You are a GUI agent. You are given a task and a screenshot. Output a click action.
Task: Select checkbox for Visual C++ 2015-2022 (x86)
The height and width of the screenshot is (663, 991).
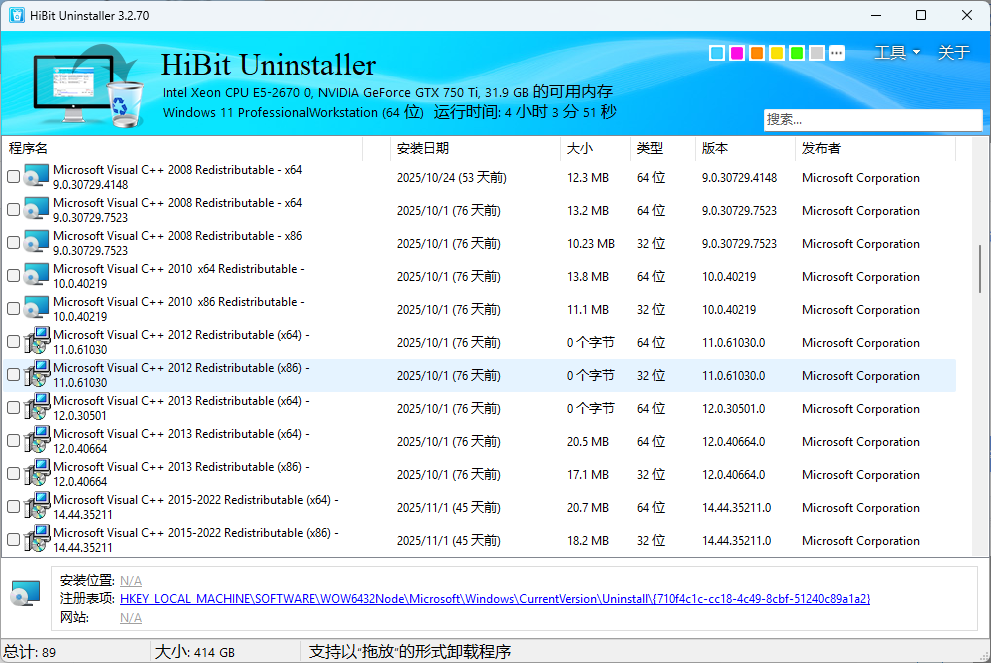[x=13, y=540]
